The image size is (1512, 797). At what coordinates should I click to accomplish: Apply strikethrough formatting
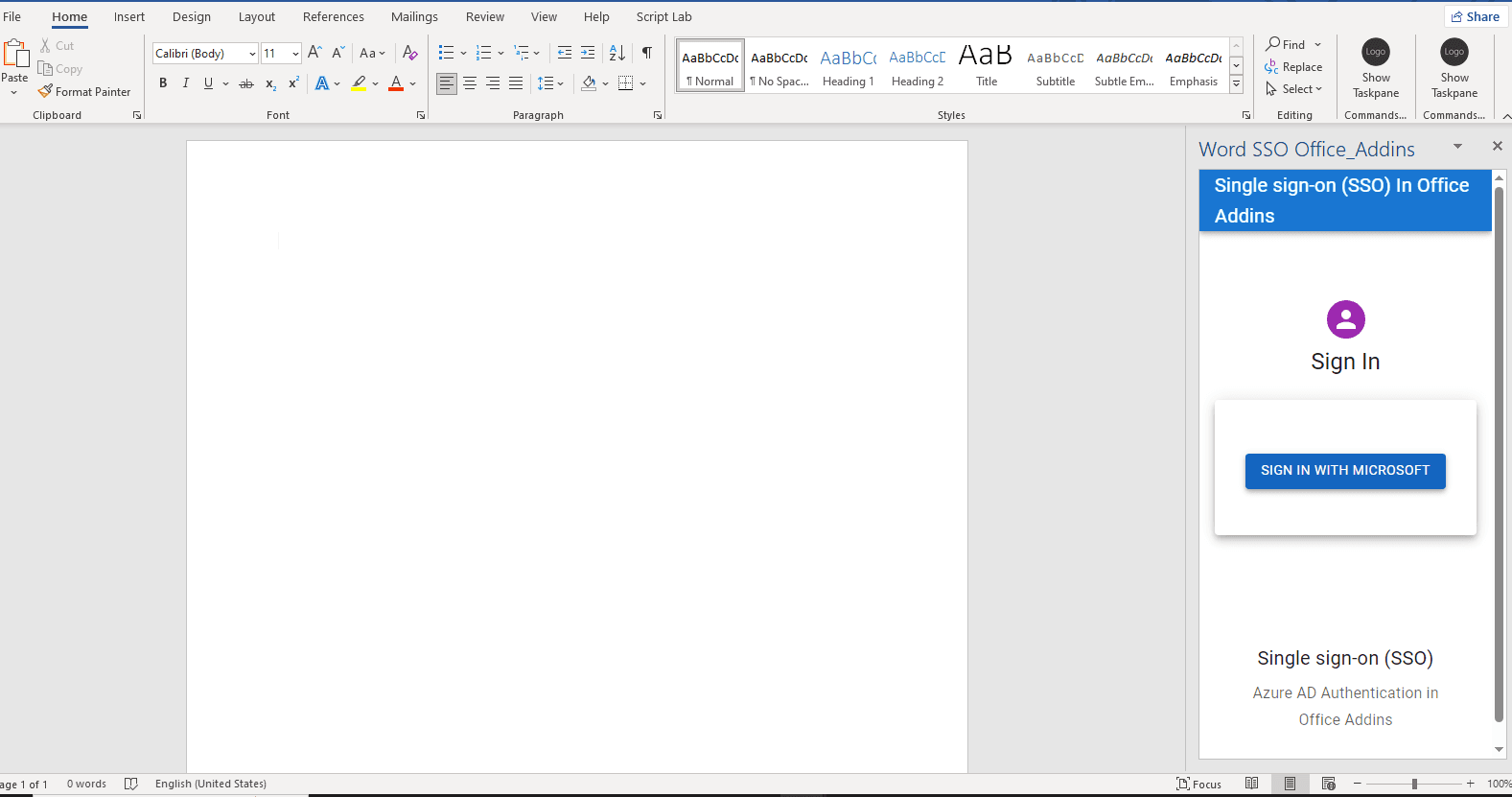click(246, 83)
